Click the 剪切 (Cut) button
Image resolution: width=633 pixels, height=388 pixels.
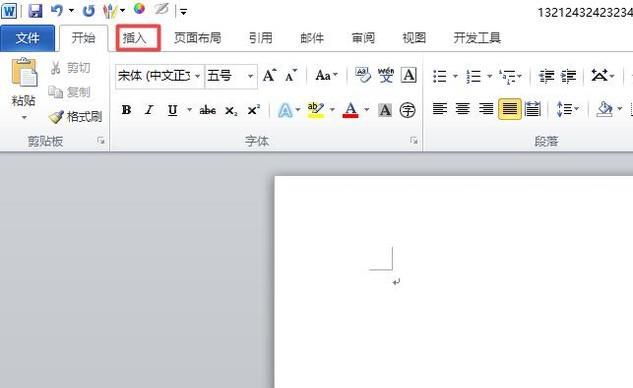[70, 68]
